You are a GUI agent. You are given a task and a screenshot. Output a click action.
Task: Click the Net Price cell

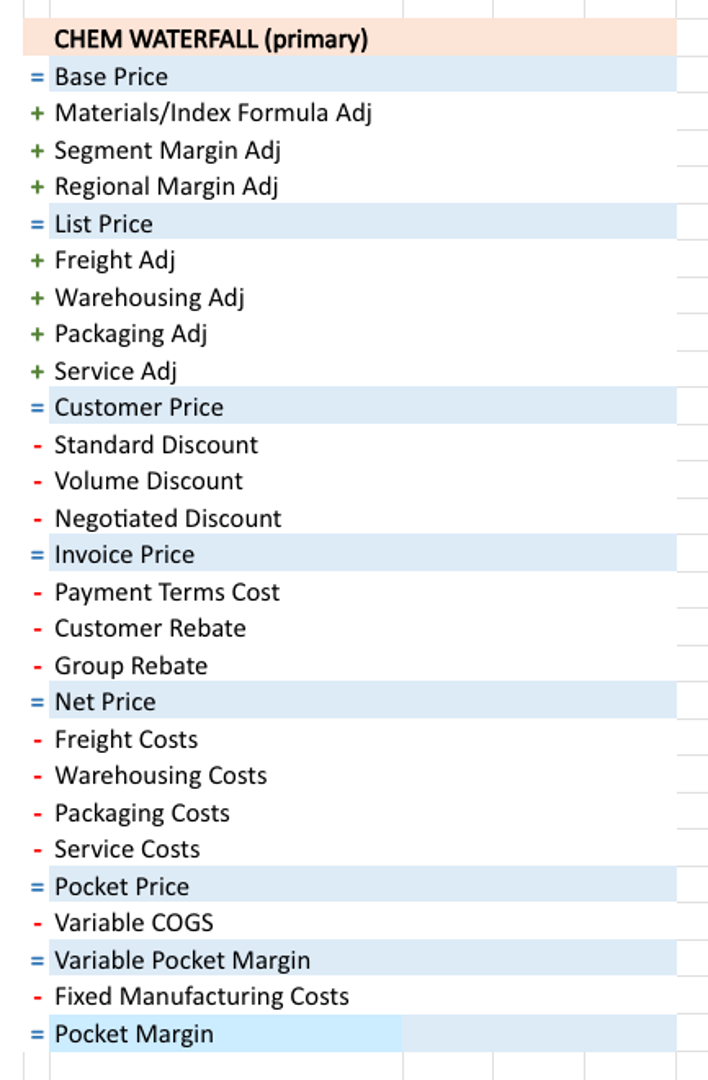click(x=105, y=702)
